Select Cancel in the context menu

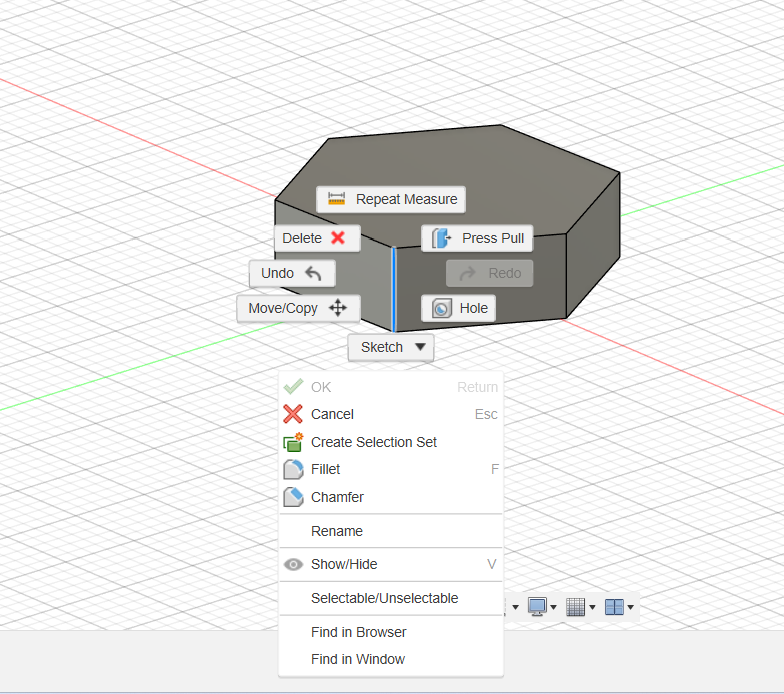[x=390, y=414]
